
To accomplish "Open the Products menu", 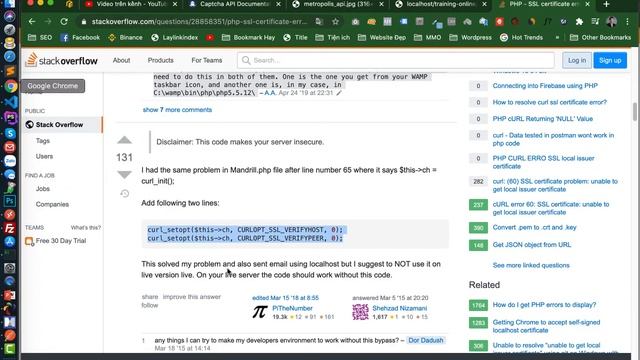I will pyautogui.click(x=160, y=60).
